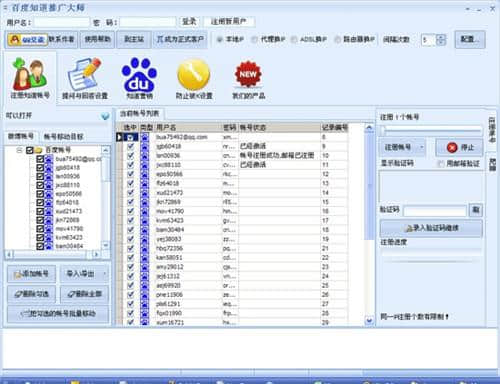Click the verification code input field

(435, 210)
